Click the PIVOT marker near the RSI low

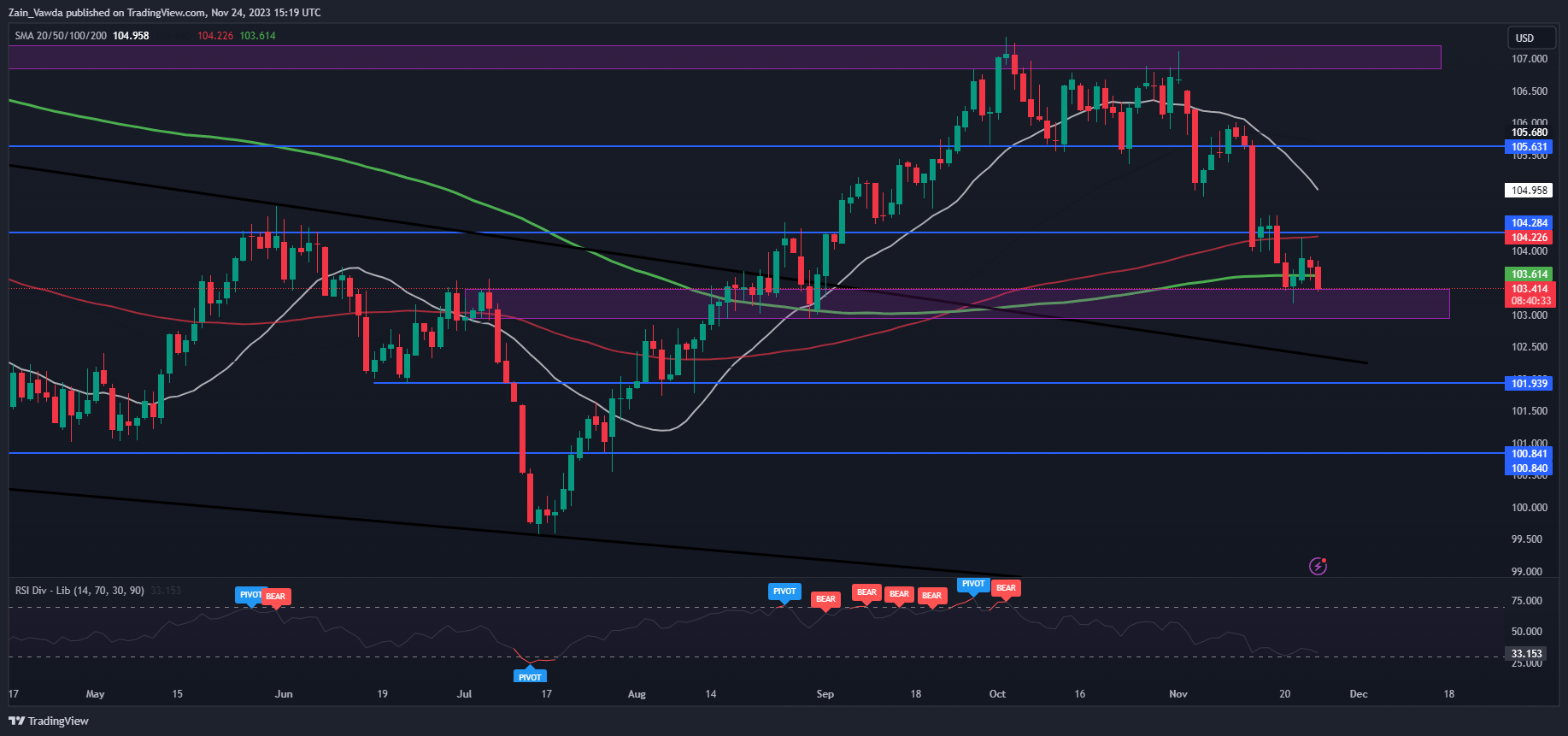(x=530, y=676)
